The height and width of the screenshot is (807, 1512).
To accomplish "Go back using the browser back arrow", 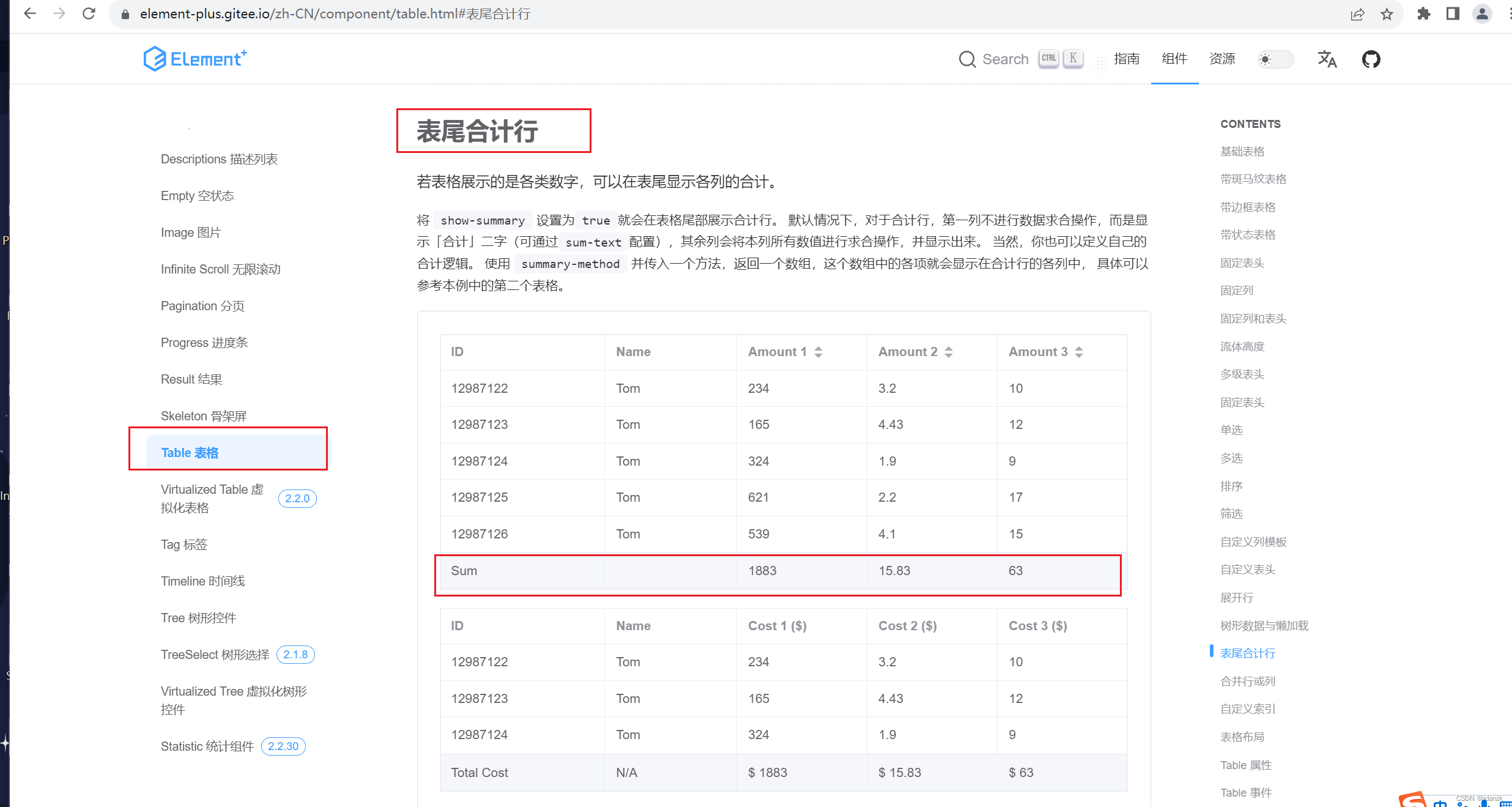I will pyautogui.click(x=29, y=13).
